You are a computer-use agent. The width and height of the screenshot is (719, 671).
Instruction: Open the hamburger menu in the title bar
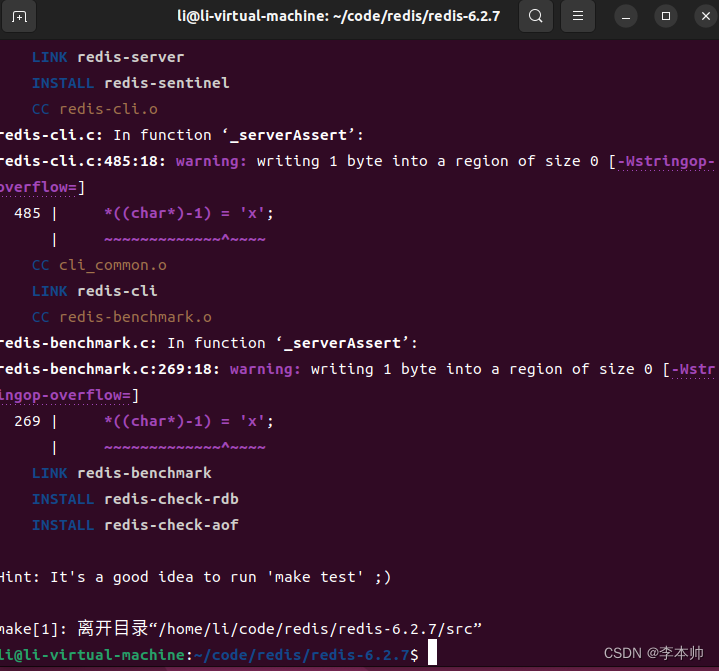[578, 16]
